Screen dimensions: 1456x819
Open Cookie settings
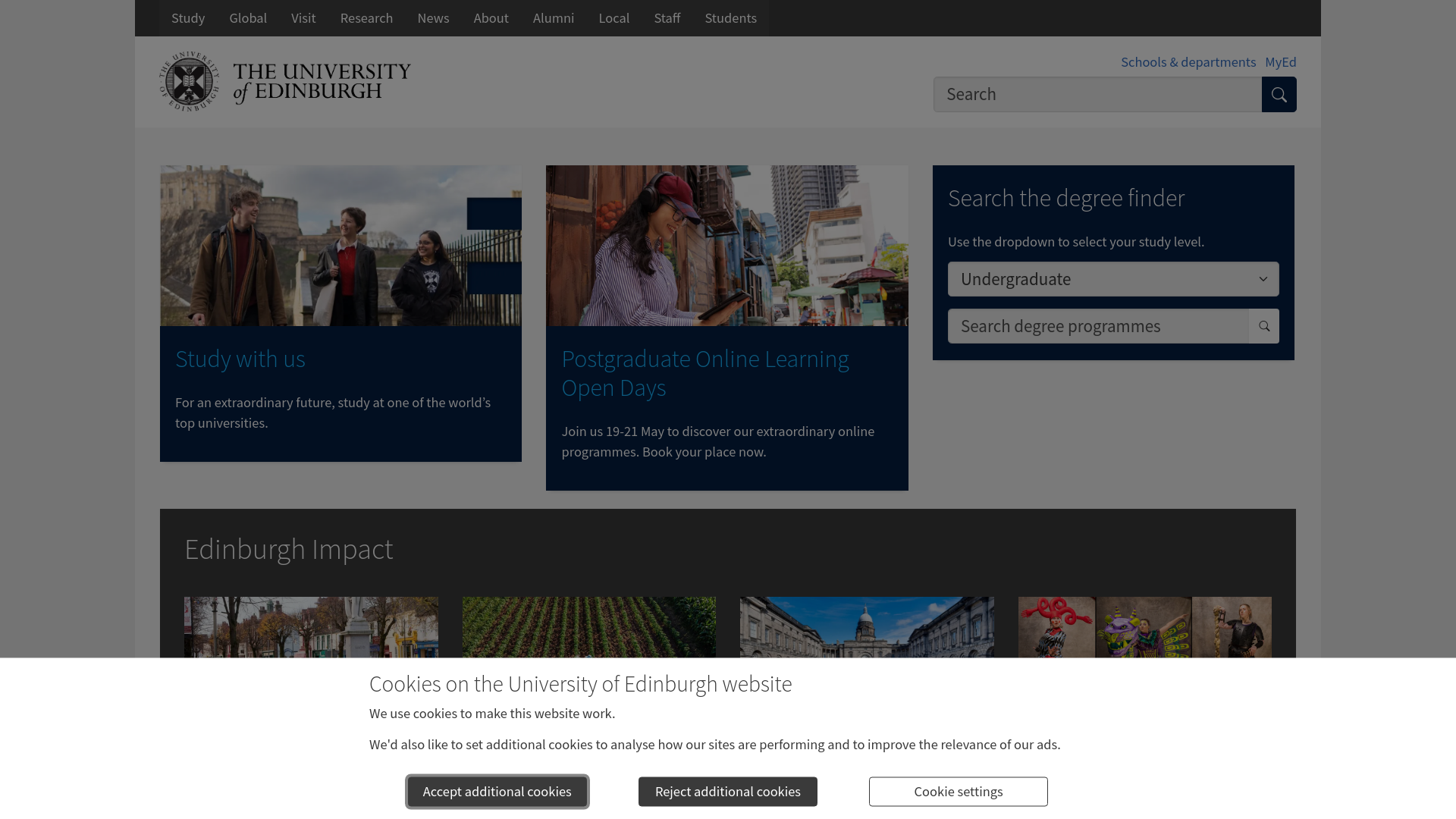point(959,792)
